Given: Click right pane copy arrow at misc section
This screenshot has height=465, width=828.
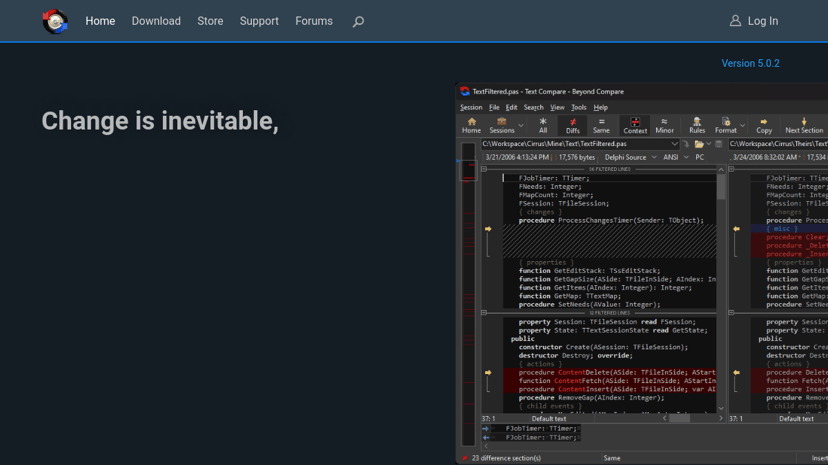Looking at the screenshot, I should (x=736, y=229).
